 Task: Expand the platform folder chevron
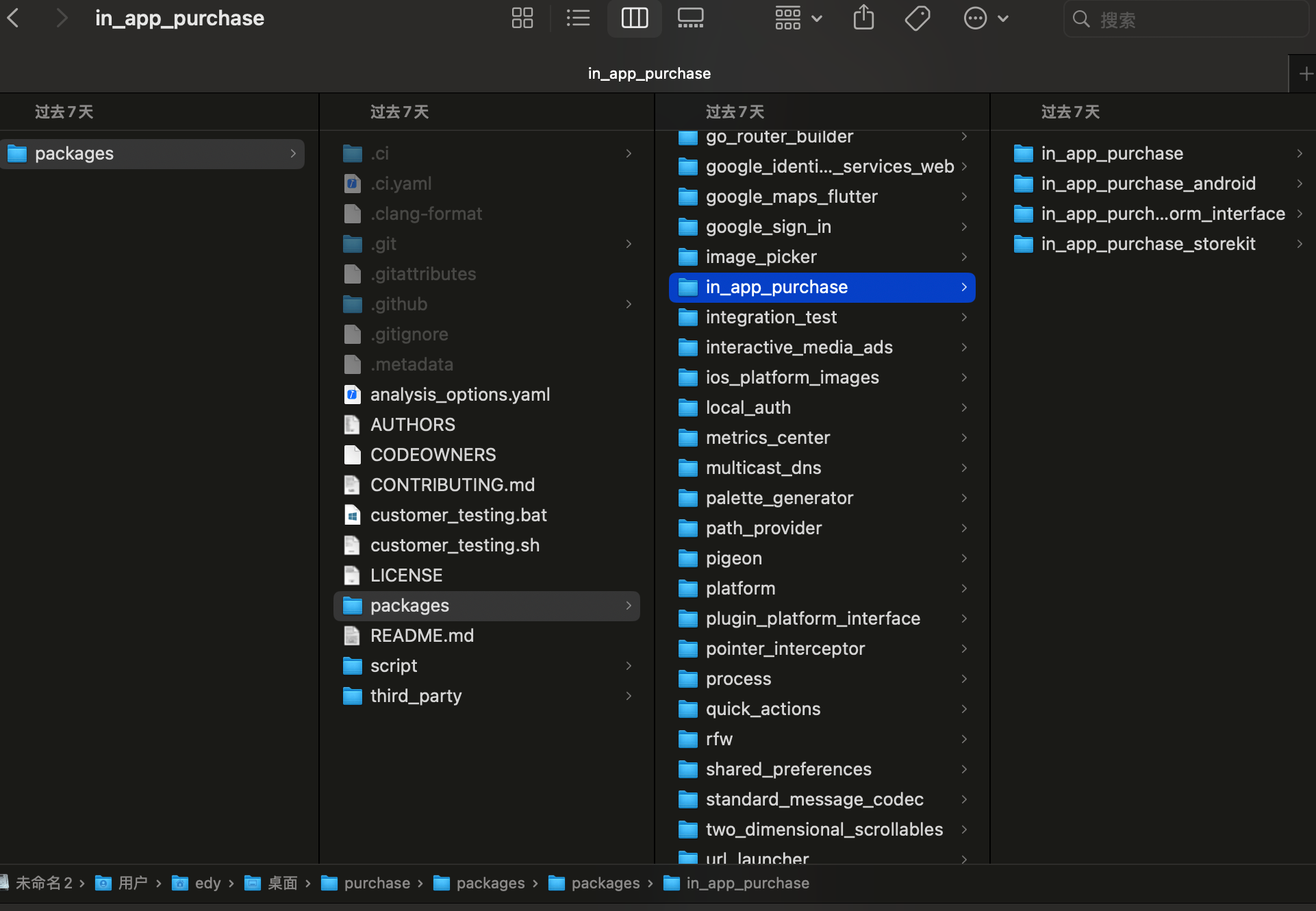[x=964, y=588]
